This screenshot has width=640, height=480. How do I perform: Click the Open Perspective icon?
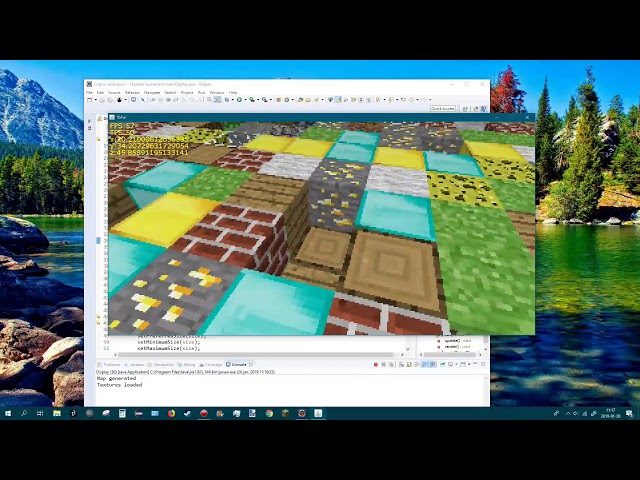pos(465,109)
